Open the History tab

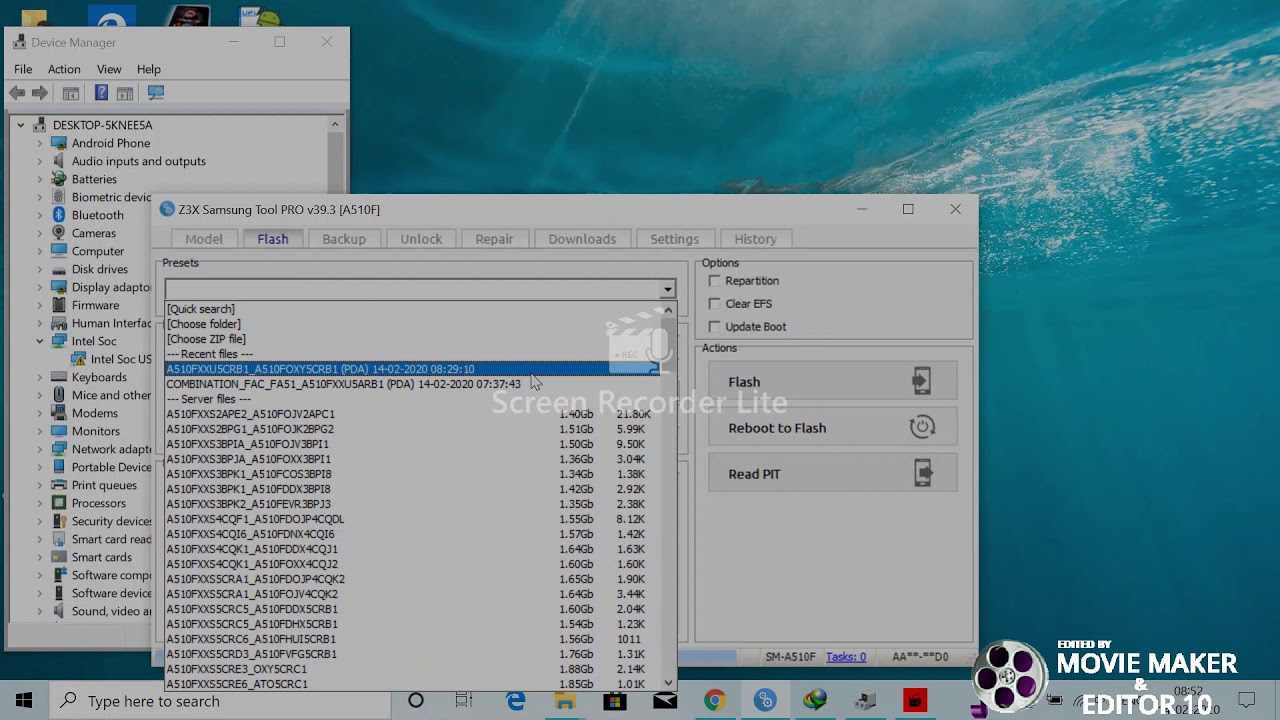(756, 239)
